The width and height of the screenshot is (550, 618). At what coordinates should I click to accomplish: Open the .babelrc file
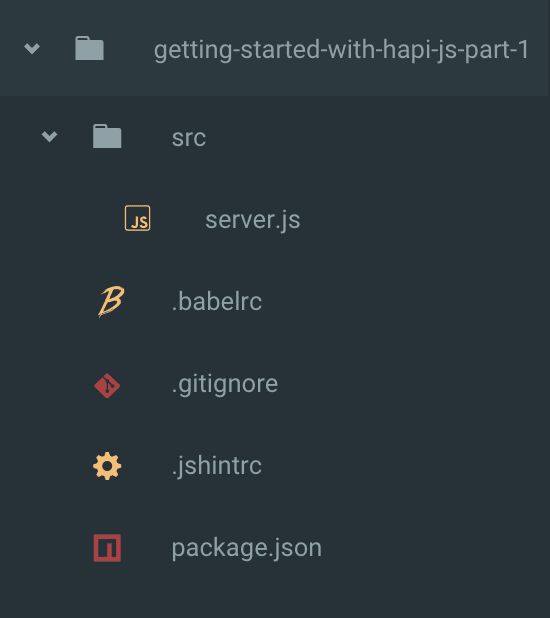tap(217, 302)
